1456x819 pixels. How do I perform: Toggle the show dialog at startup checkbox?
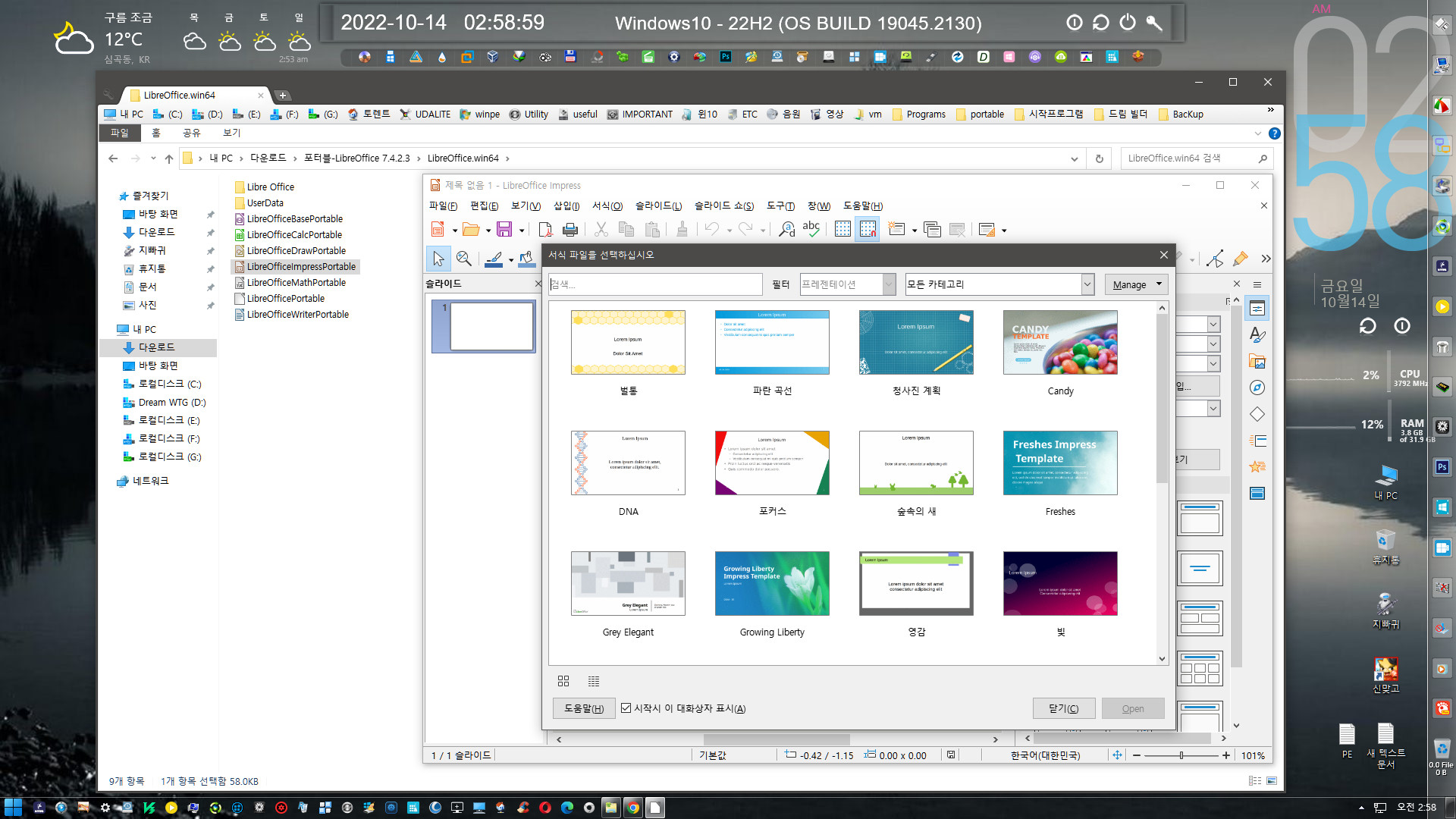[x=626, y=708]
